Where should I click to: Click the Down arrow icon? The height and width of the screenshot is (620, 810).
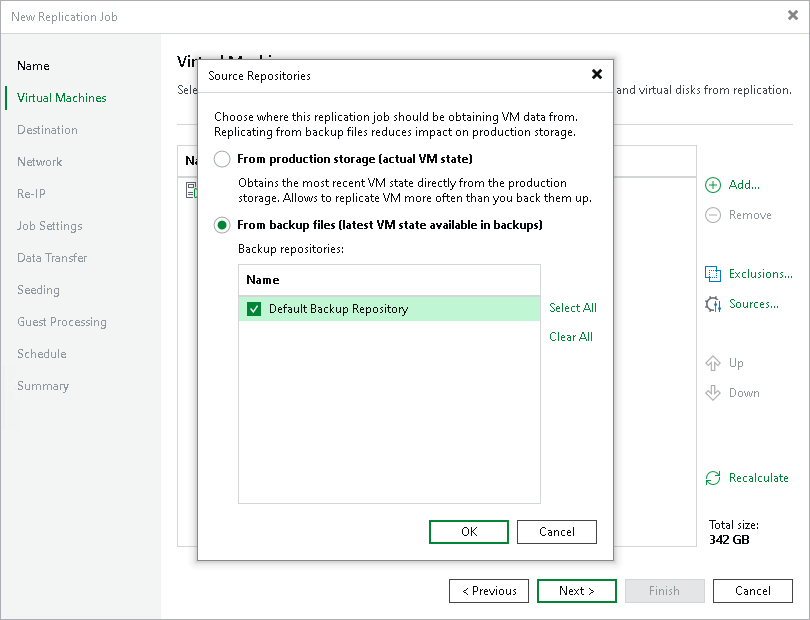[713, 393]
